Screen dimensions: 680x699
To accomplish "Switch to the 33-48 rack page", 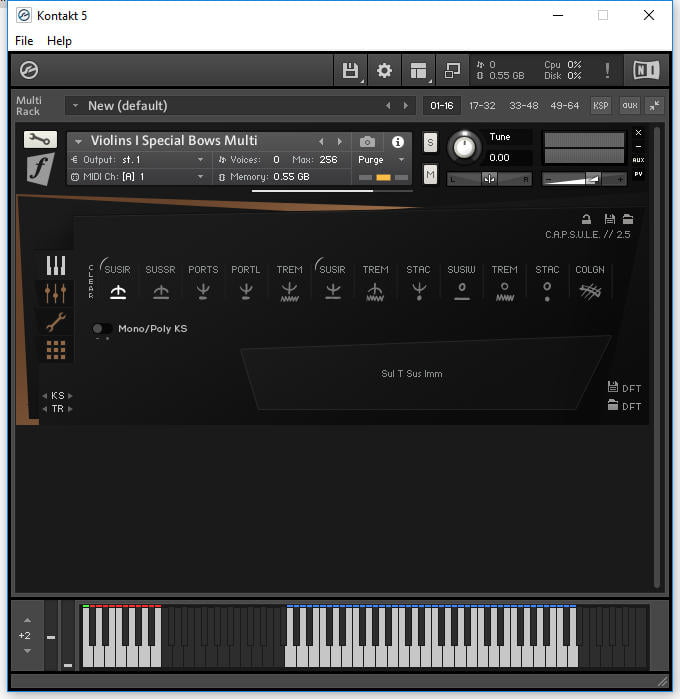I will pos(523,106).
